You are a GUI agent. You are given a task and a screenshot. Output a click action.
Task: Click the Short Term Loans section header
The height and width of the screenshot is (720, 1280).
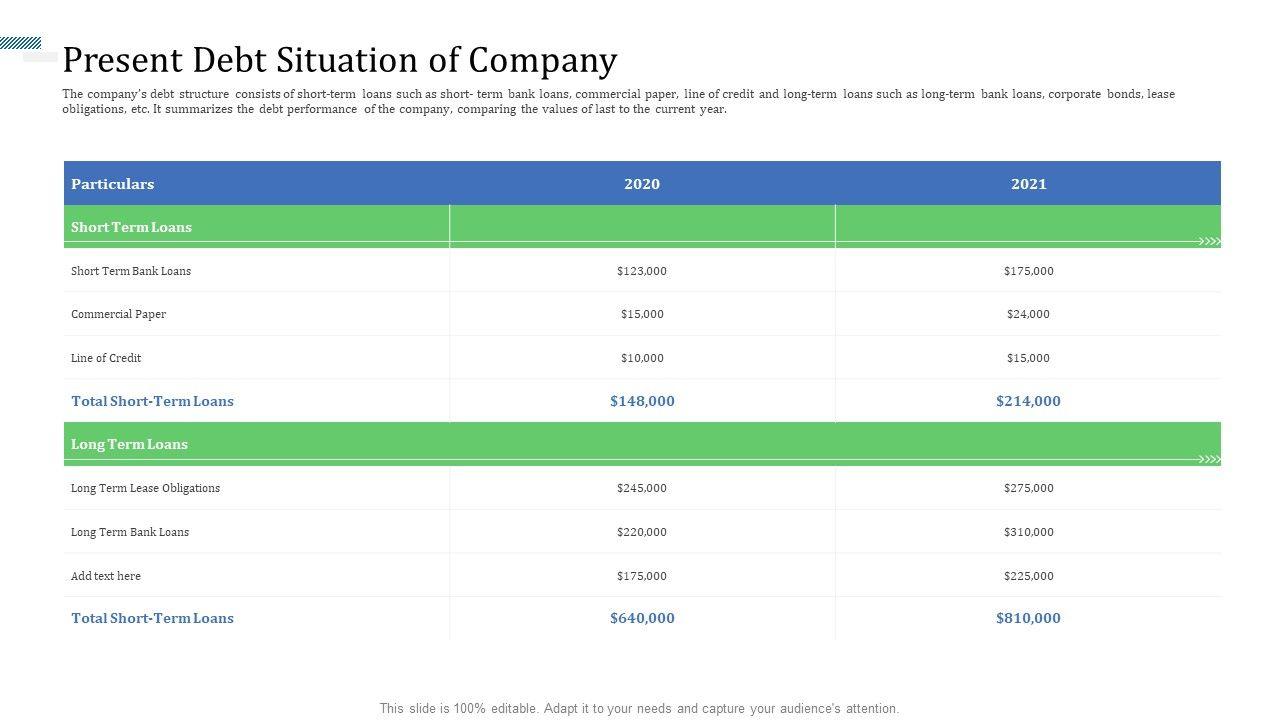pos(131,227)
